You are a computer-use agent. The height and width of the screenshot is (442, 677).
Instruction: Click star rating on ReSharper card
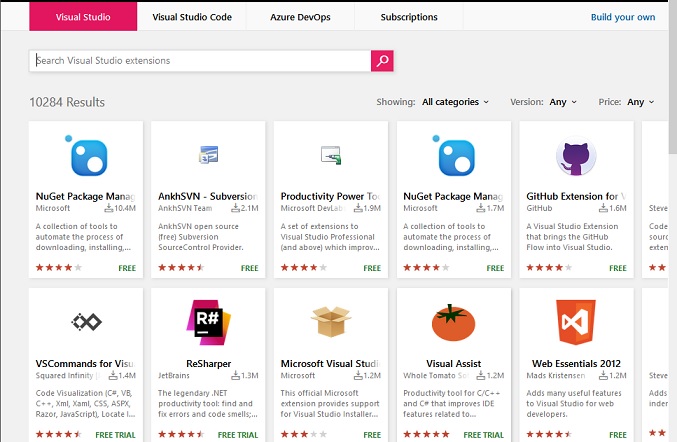tap(181, 434)
